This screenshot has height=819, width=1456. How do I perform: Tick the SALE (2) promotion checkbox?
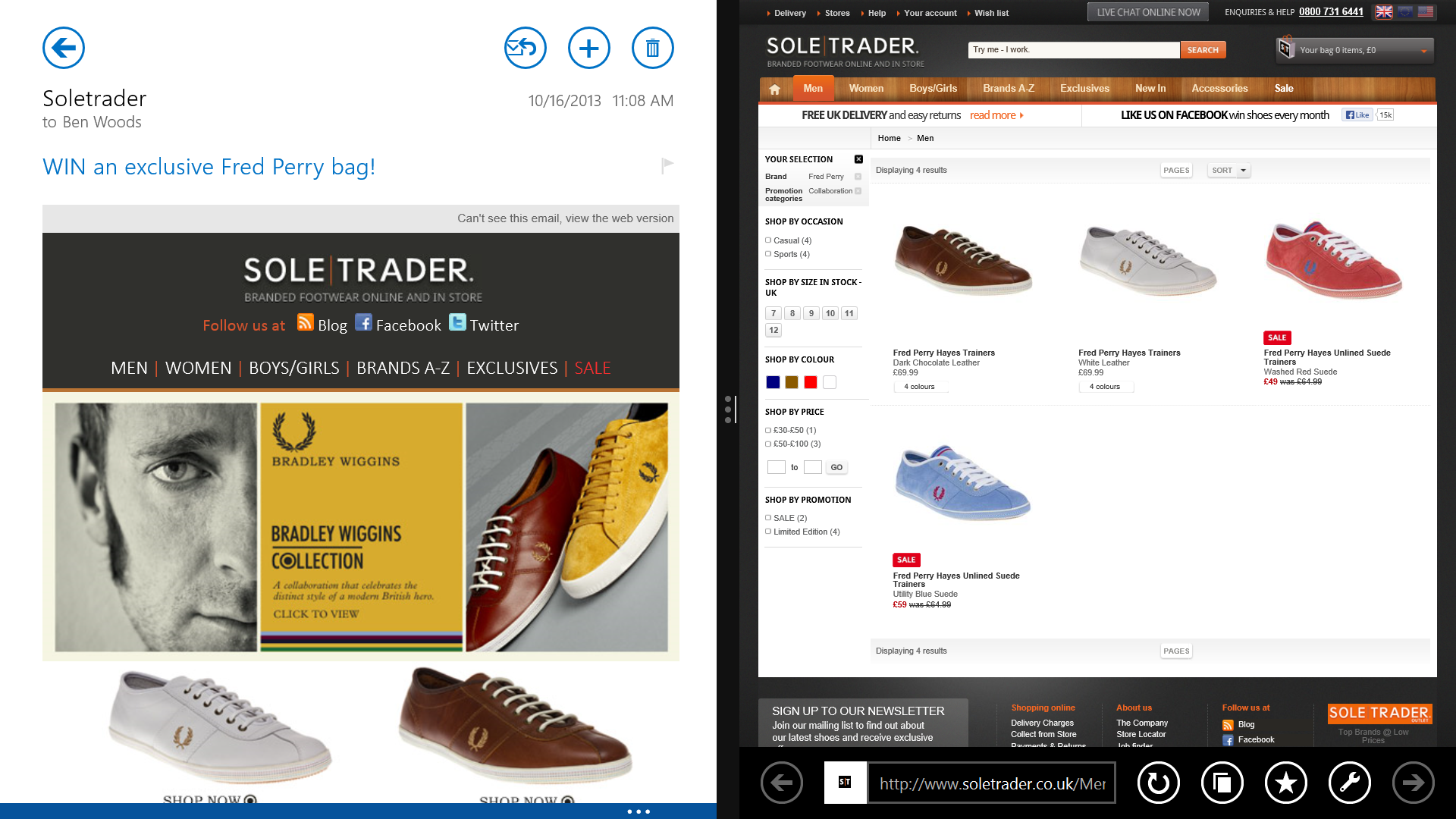768,518
